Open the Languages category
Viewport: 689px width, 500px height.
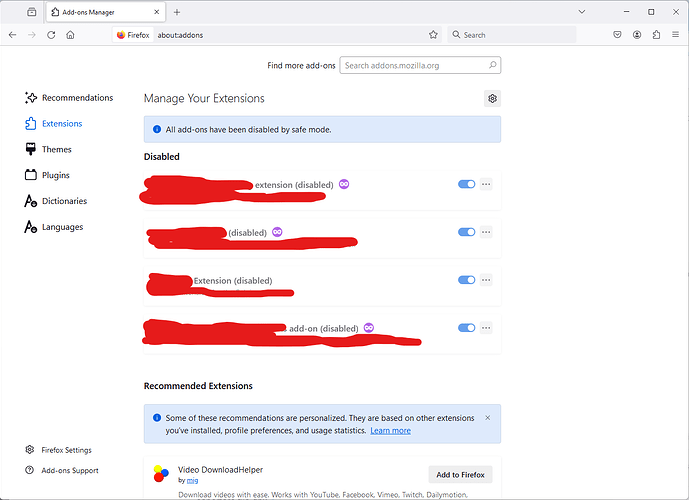(54, 227)
